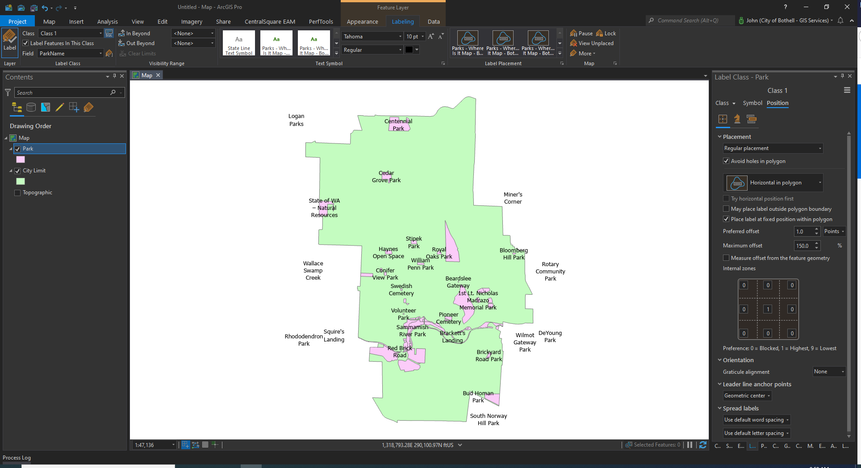This screenshot has width=861, height=468.
Task: Open the text color swatch dropdown
Action: click(412, 49)
